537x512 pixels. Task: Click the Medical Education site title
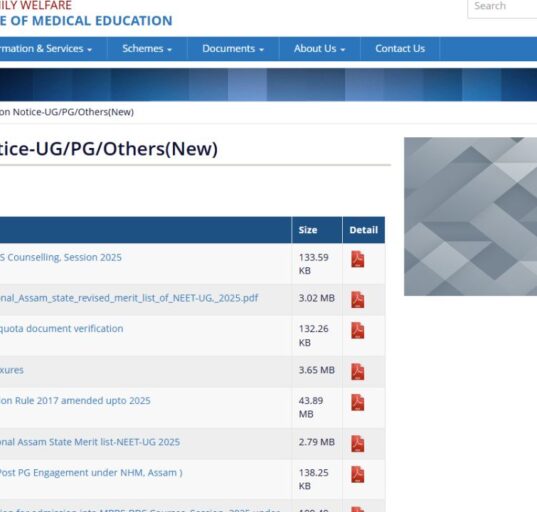point(86,21)
